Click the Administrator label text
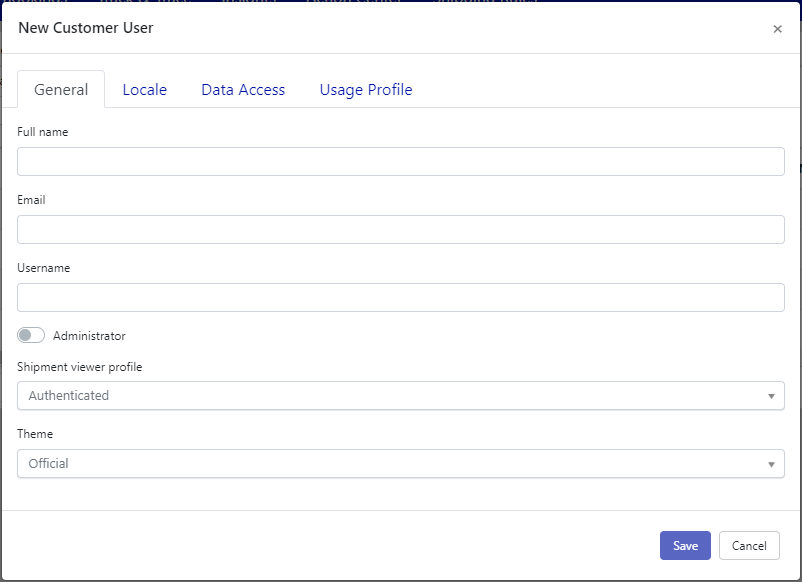The image size is (802, 582). point(89,336)
